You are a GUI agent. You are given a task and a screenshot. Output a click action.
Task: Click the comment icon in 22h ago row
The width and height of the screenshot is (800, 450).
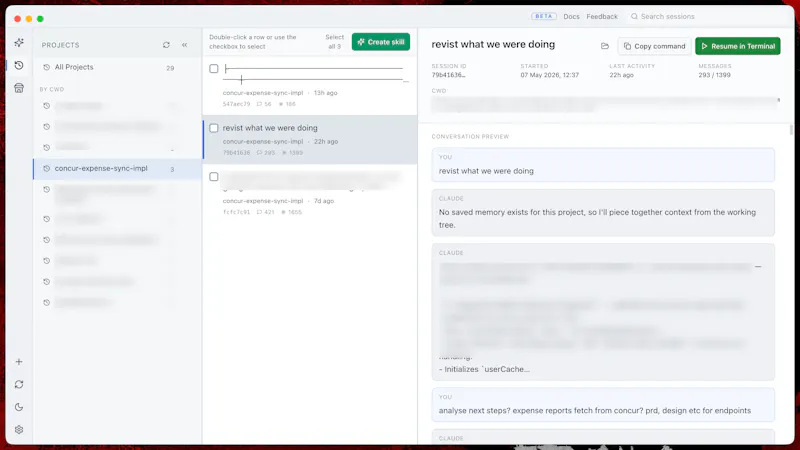click(x=259, y=153)
